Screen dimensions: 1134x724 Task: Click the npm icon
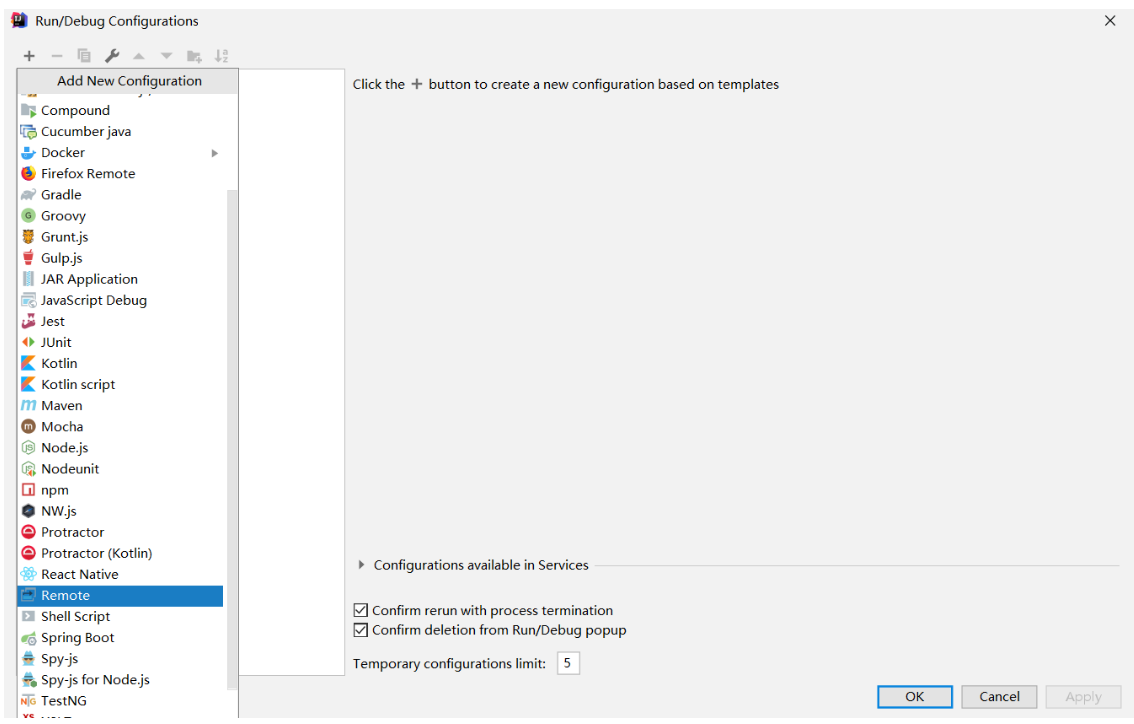28,490
